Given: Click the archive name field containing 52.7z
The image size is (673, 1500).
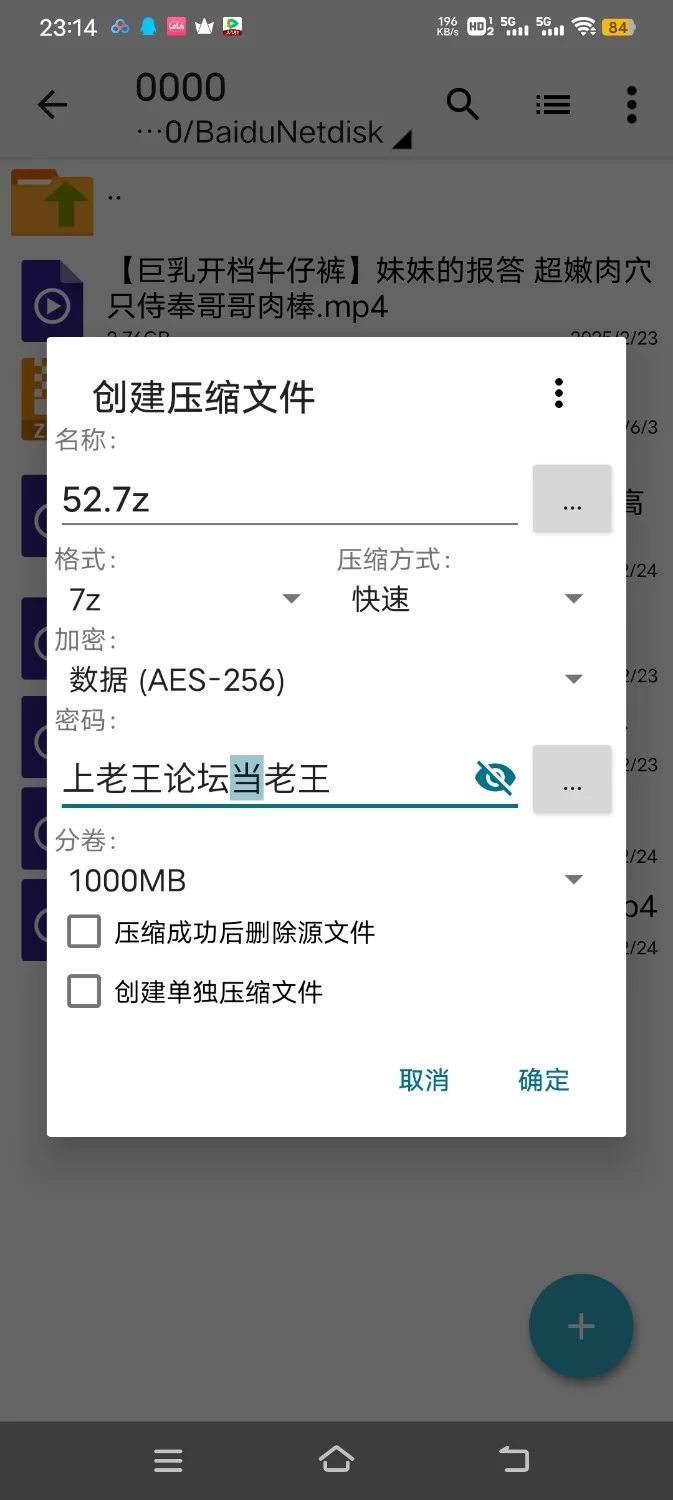Looking at the screenshot, I should [x=290, y=498].
